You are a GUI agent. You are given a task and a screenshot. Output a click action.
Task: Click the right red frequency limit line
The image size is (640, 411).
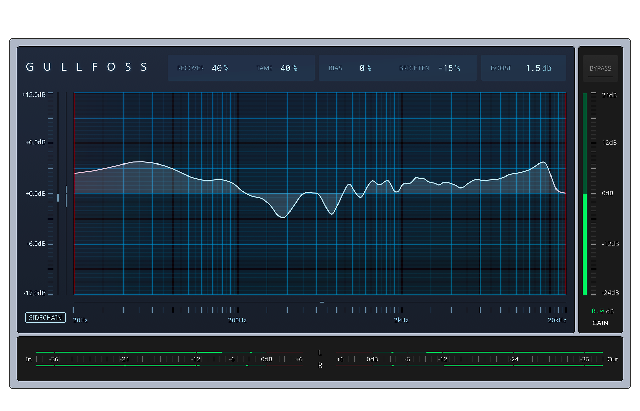click(566, 193)
